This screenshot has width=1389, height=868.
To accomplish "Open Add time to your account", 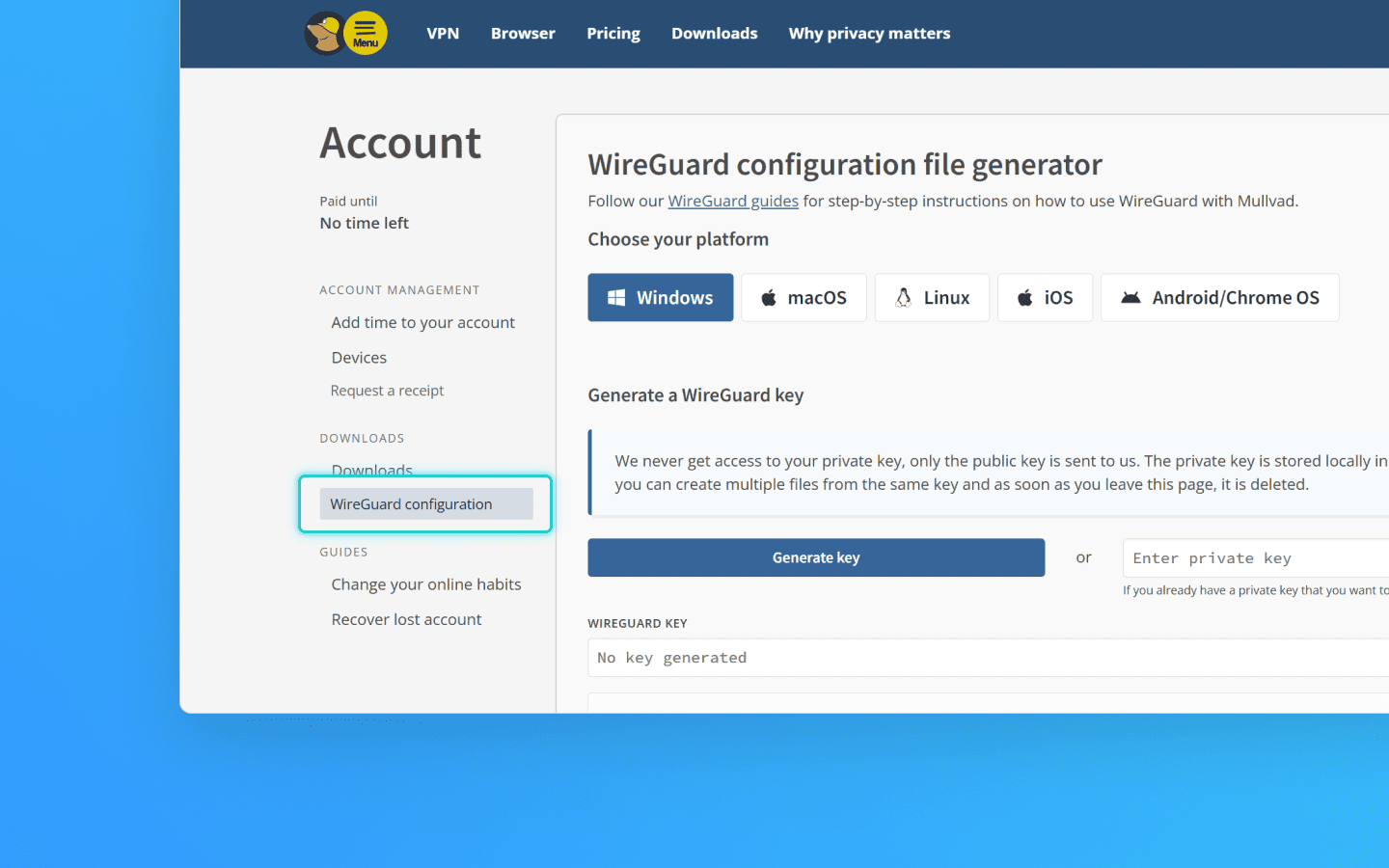I will coord(423,322).
